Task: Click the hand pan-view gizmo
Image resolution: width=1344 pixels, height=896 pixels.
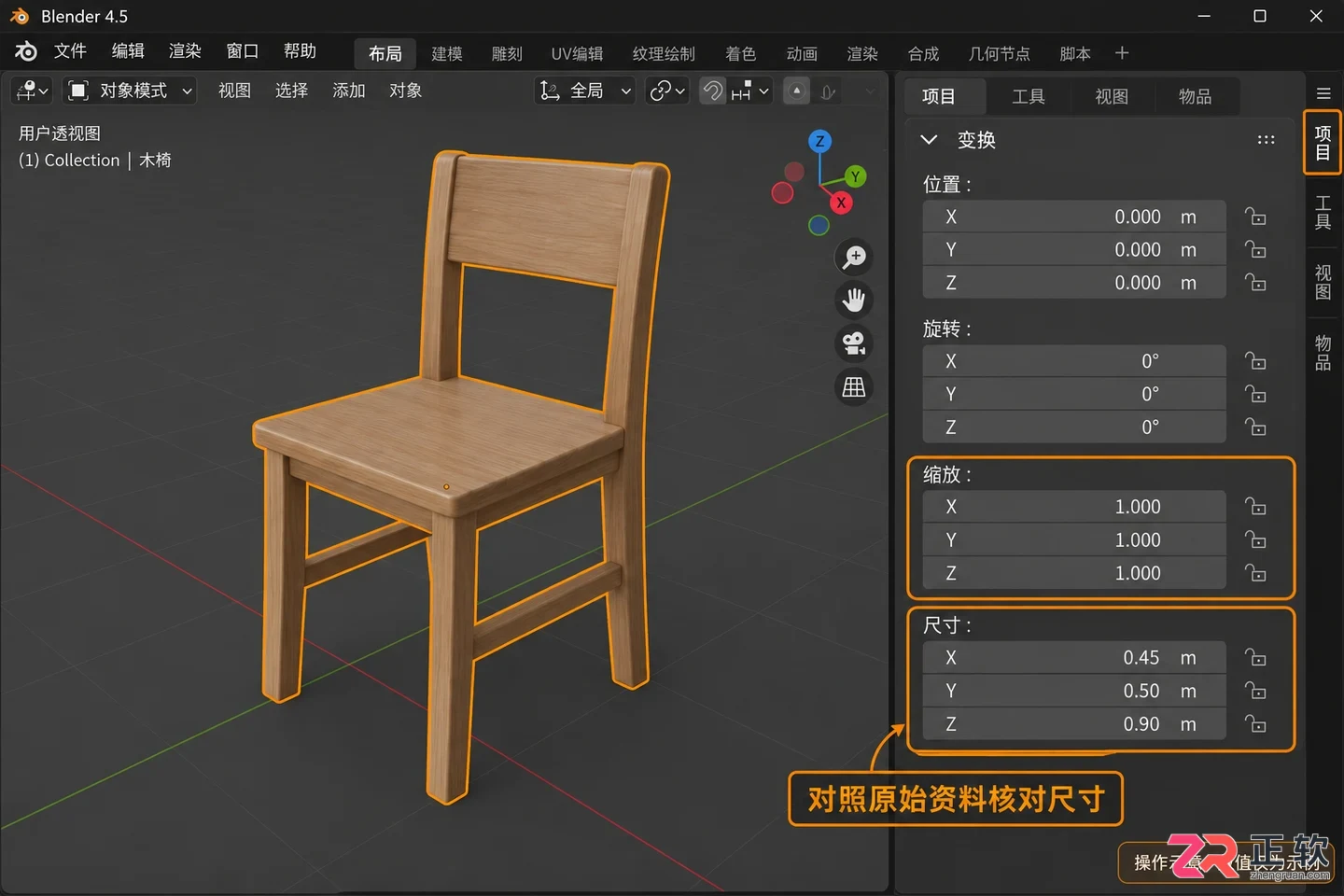Action: [x=854, y=301]
